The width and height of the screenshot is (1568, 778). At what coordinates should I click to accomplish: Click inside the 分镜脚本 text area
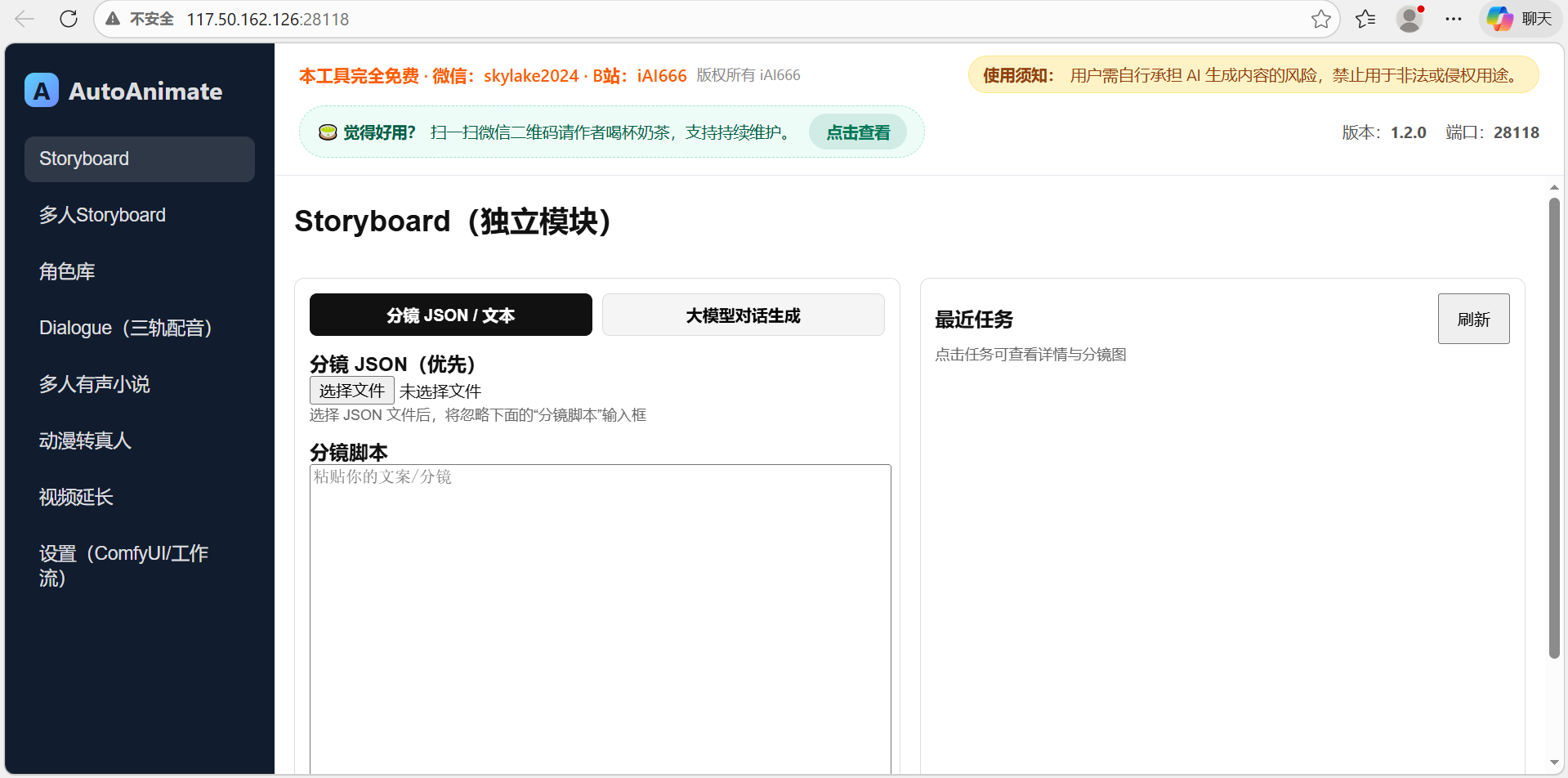[x=601, y=572]
